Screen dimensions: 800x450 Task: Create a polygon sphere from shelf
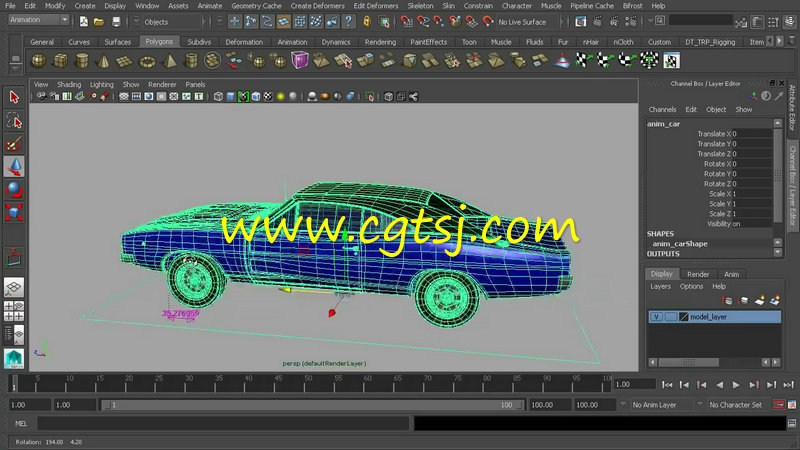pos(39,61)
